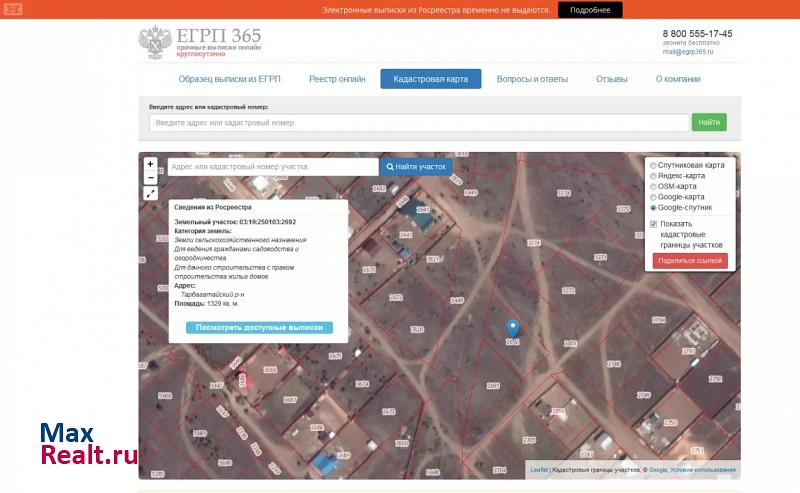Image resolution: width=800 pixels, height=493 pixels.
Task: Focus the main address or cadastral number field
Action: (x=419, y=122)
